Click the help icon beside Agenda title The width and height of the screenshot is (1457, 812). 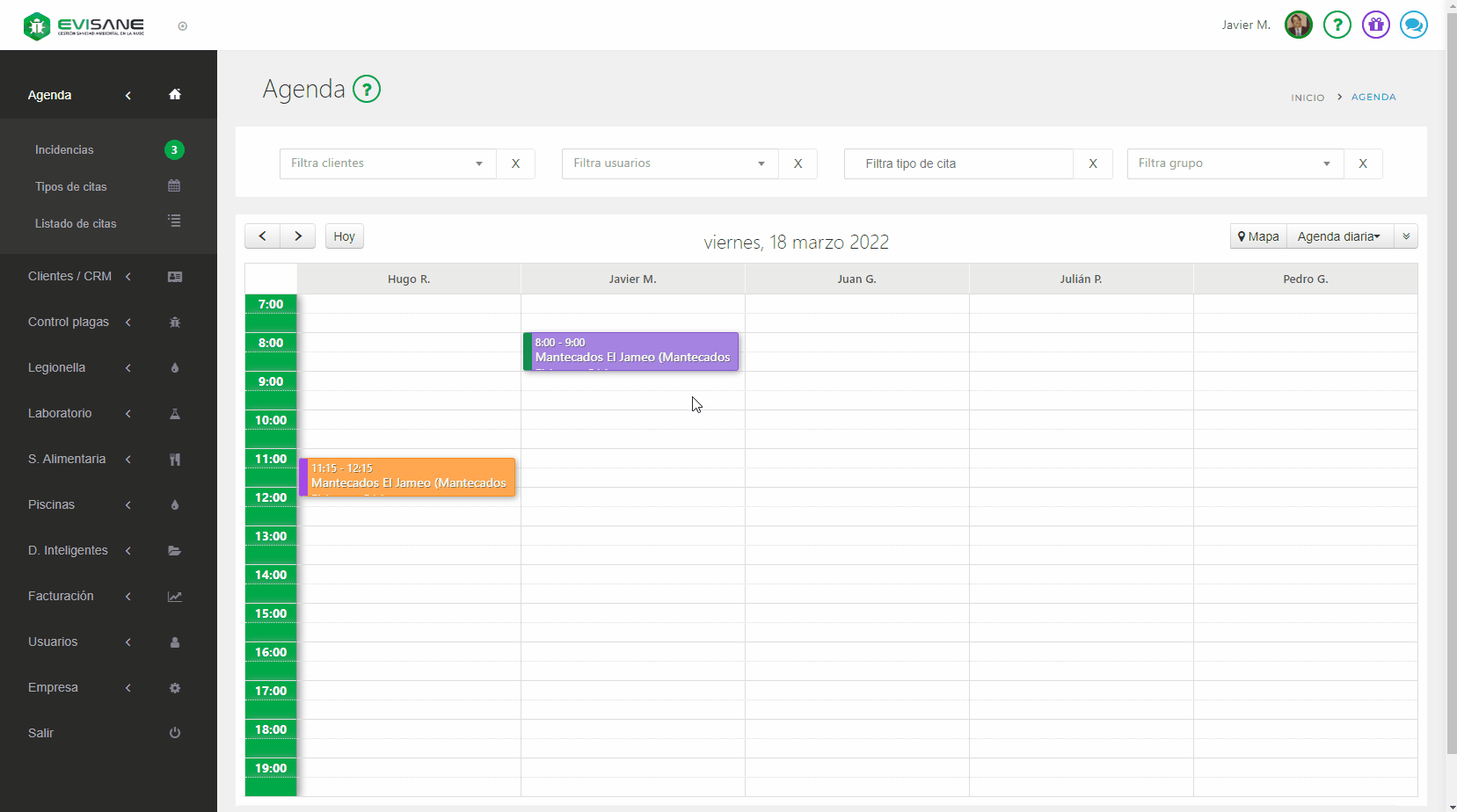click(x=367, y=89)
